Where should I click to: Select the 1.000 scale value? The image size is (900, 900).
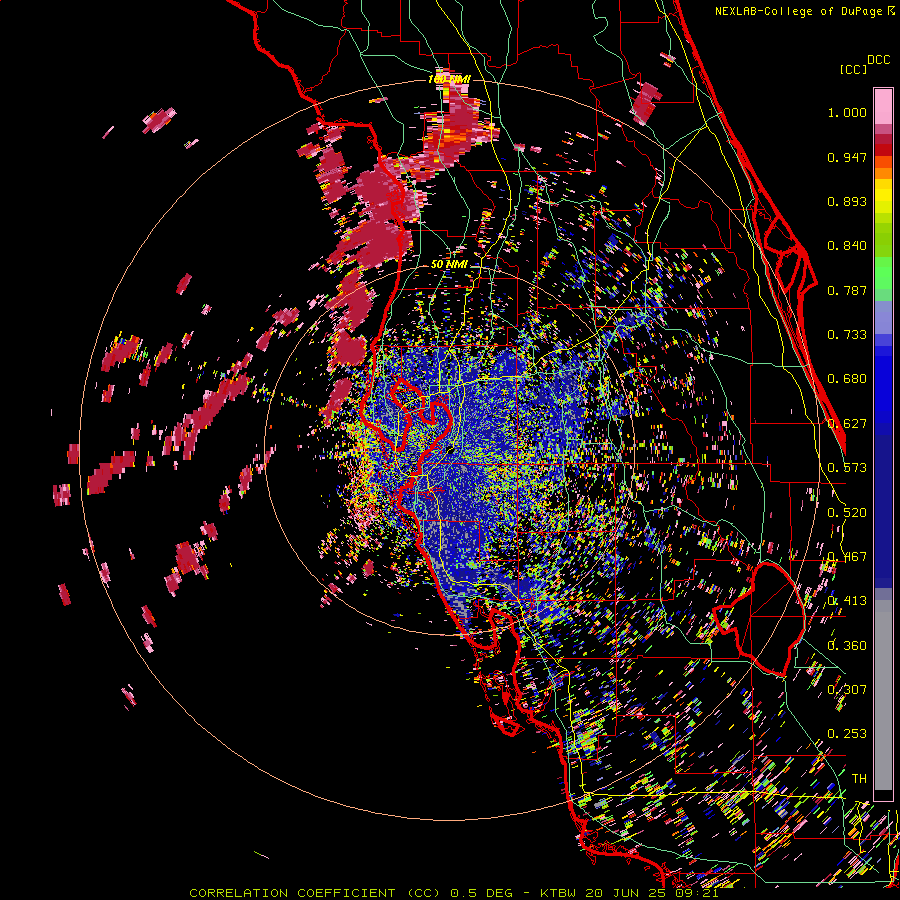(847, 112)
